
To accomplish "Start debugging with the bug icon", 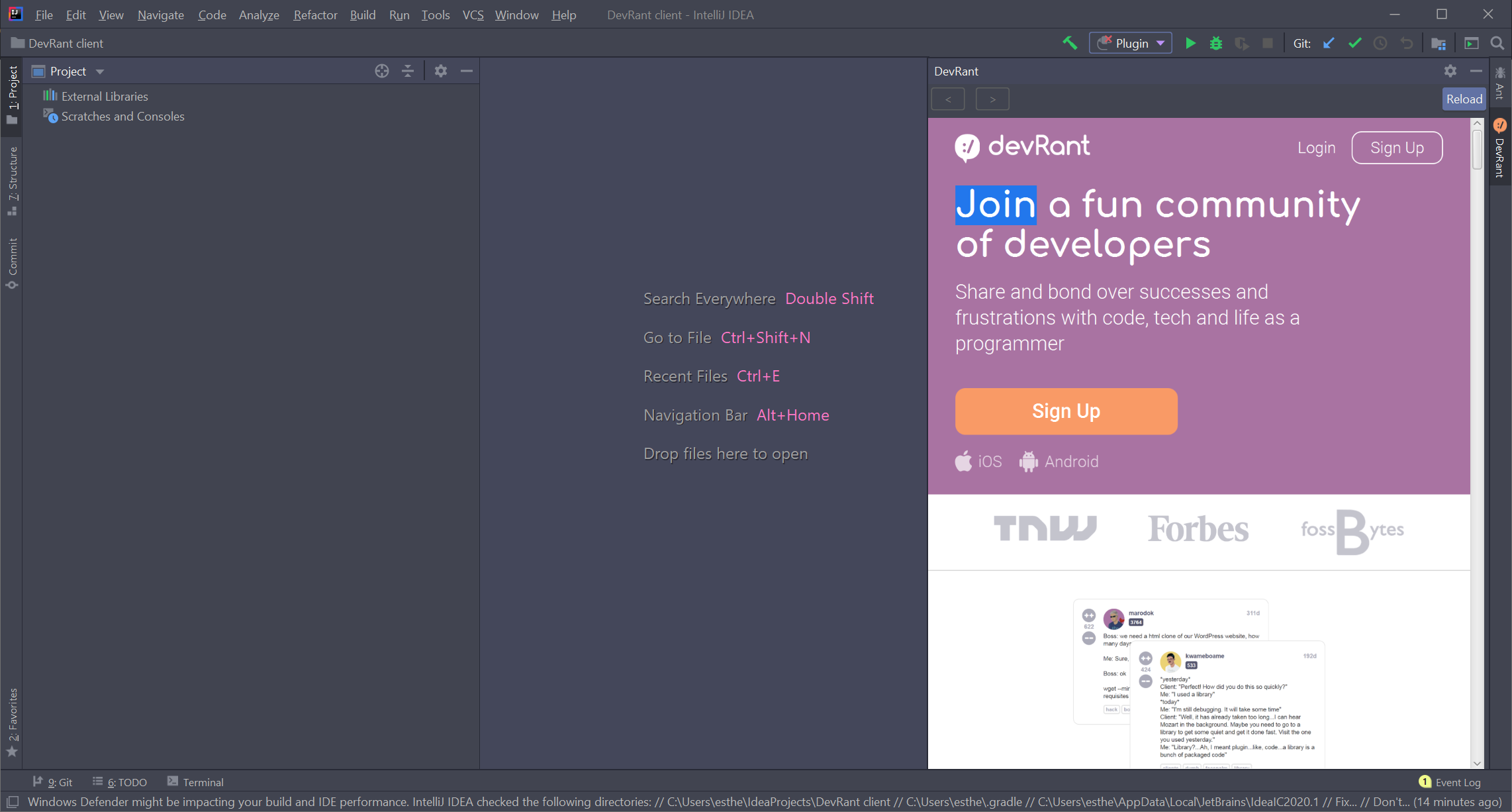I will pos(1215,42).
